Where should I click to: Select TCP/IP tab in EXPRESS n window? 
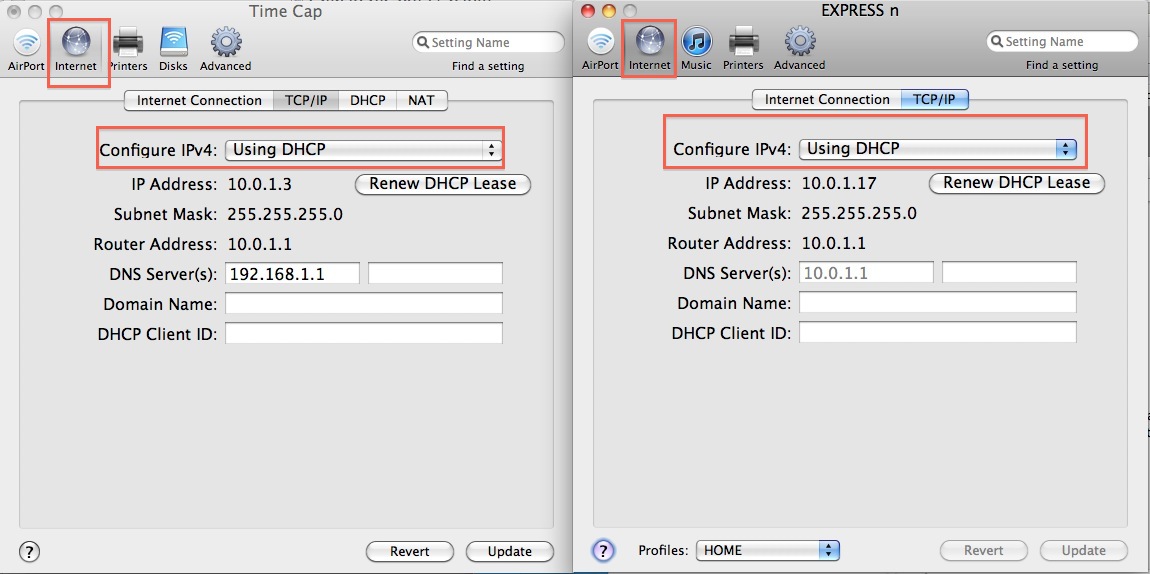click(934, 100)
